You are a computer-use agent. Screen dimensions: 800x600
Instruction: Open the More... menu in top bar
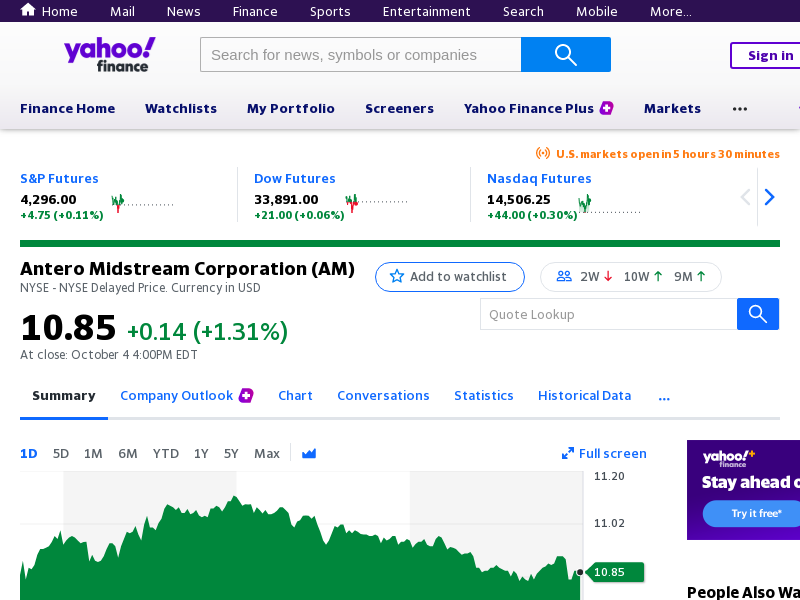tap(670, 11)
